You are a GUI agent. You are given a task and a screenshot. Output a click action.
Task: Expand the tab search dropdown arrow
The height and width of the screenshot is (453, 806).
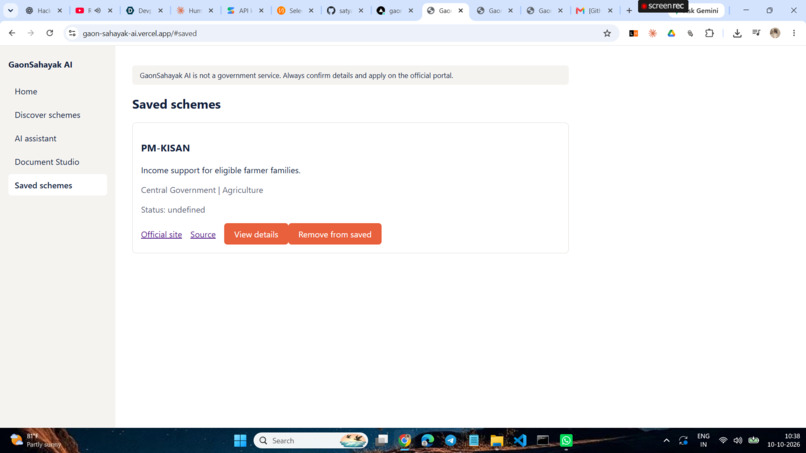point(10,10)
